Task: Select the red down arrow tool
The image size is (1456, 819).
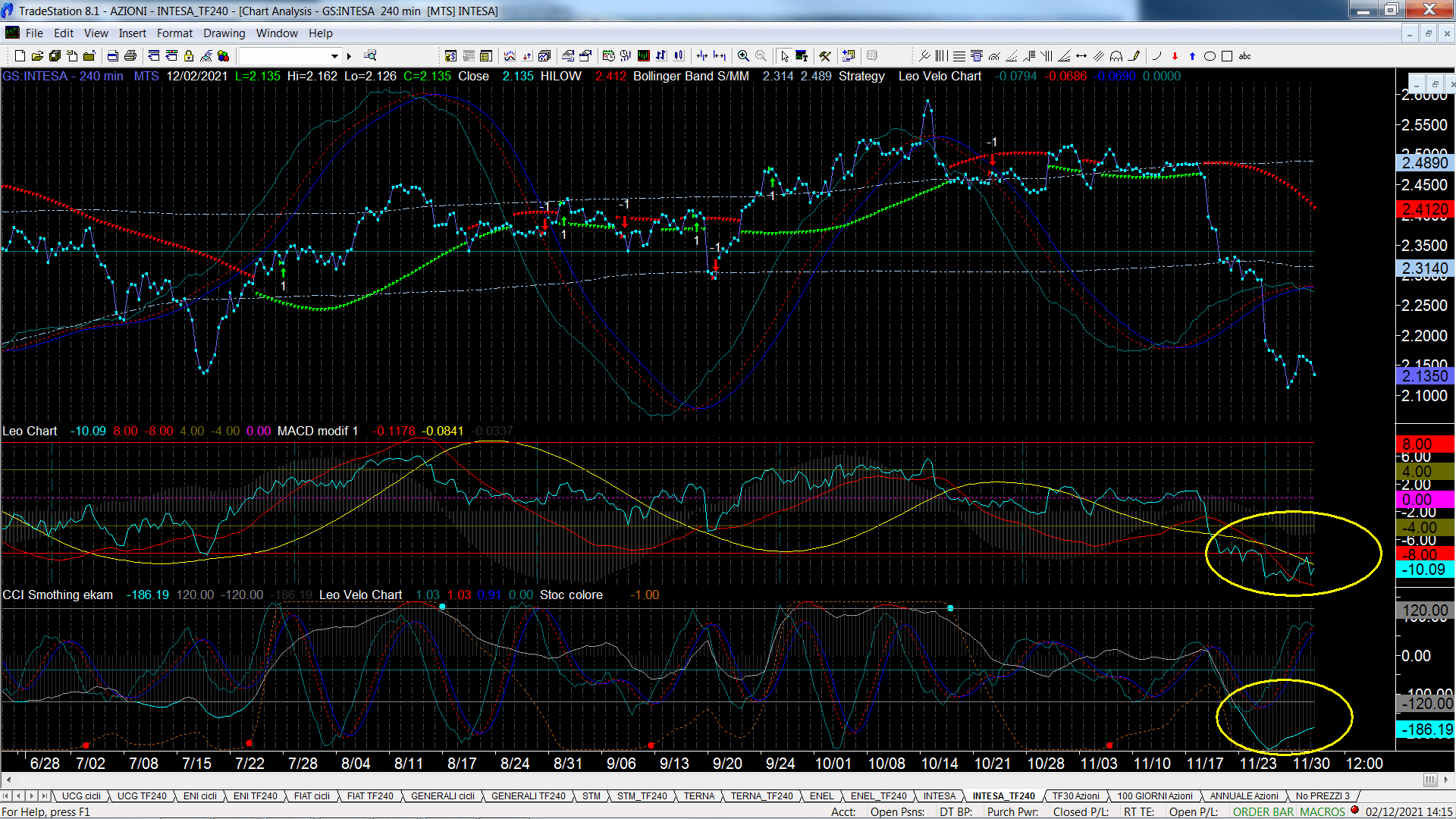Action: point(1175,55)
